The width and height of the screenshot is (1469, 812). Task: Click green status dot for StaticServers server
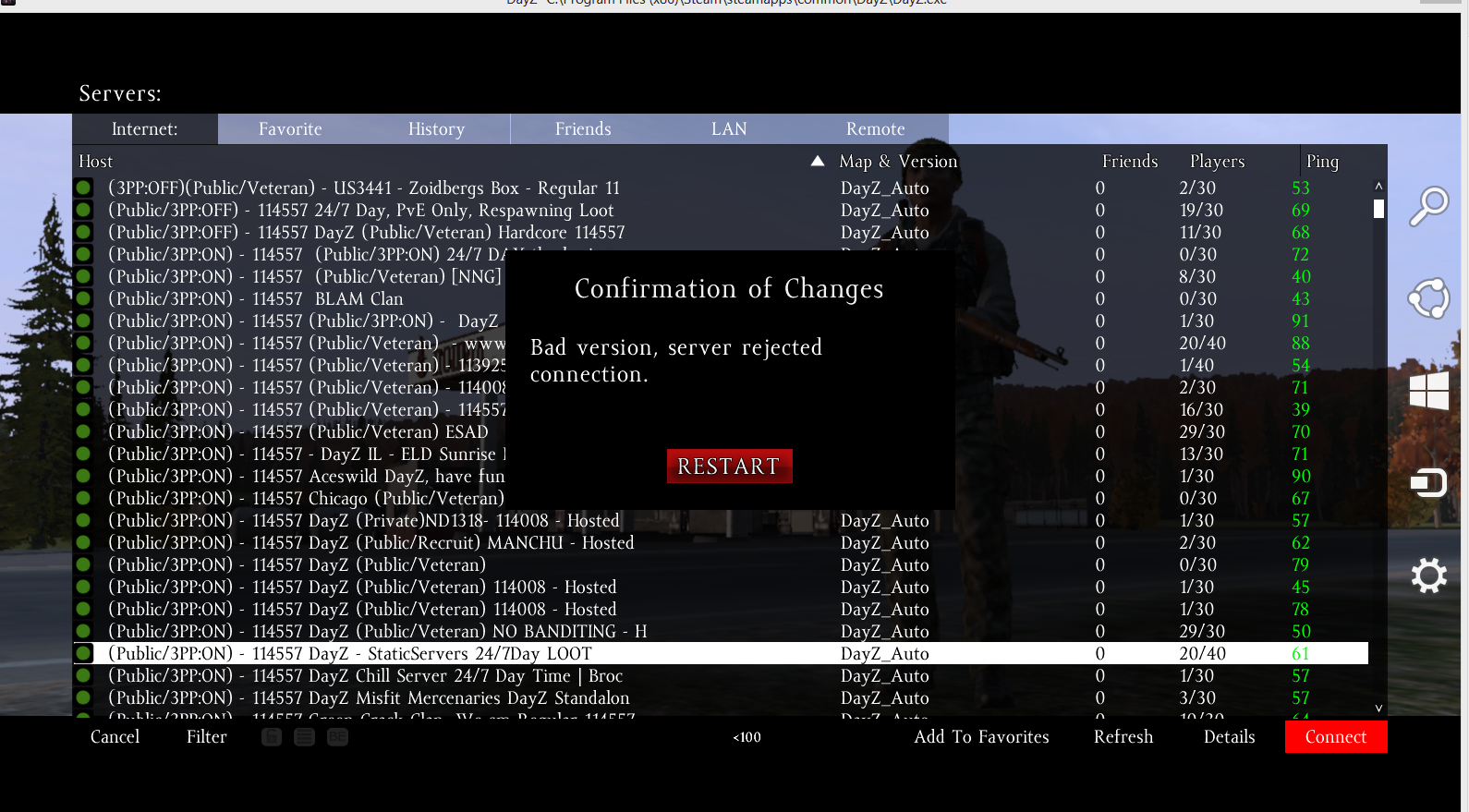tap(84, 653)
